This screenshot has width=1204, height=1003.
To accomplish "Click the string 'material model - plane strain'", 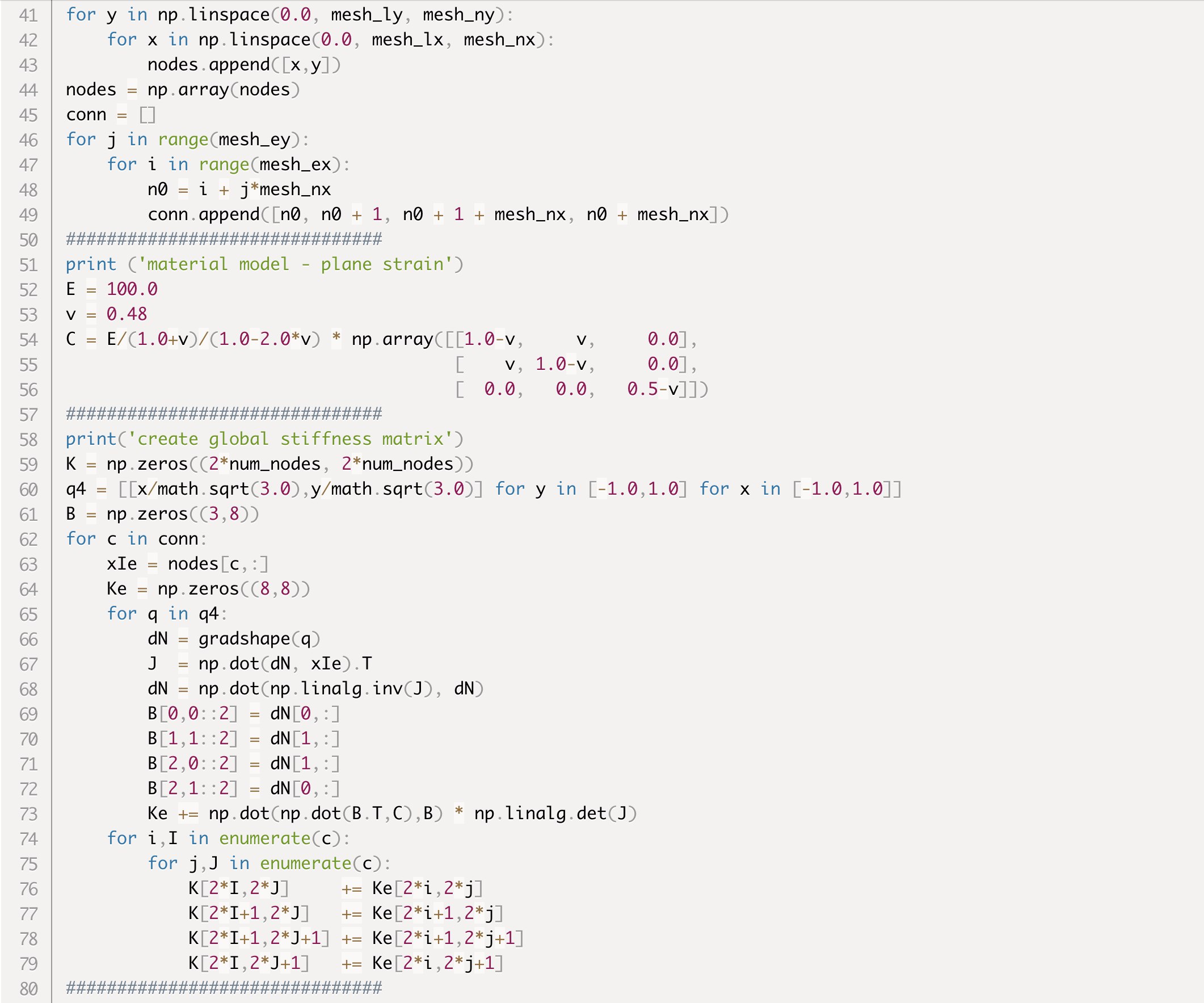I will pyautogui.click(x=294, y=264).
